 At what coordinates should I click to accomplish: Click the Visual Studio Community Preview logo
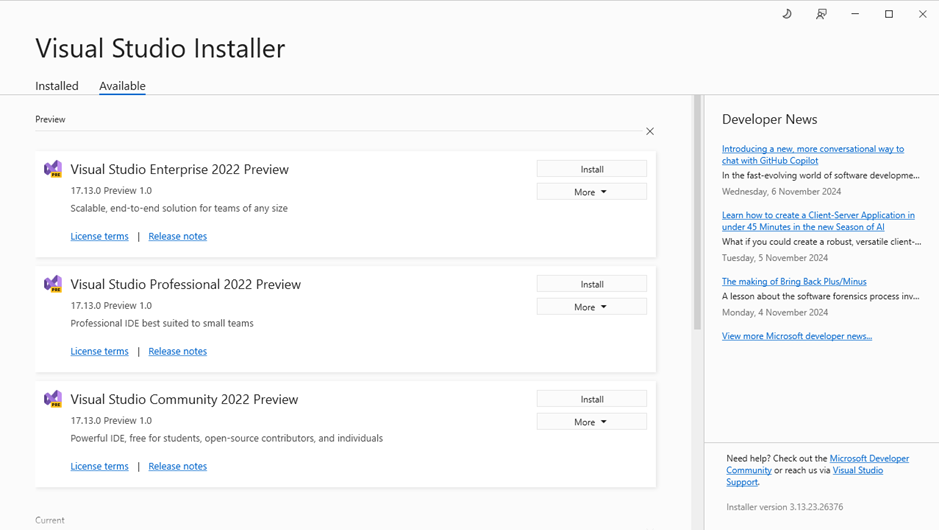[53, 399]
